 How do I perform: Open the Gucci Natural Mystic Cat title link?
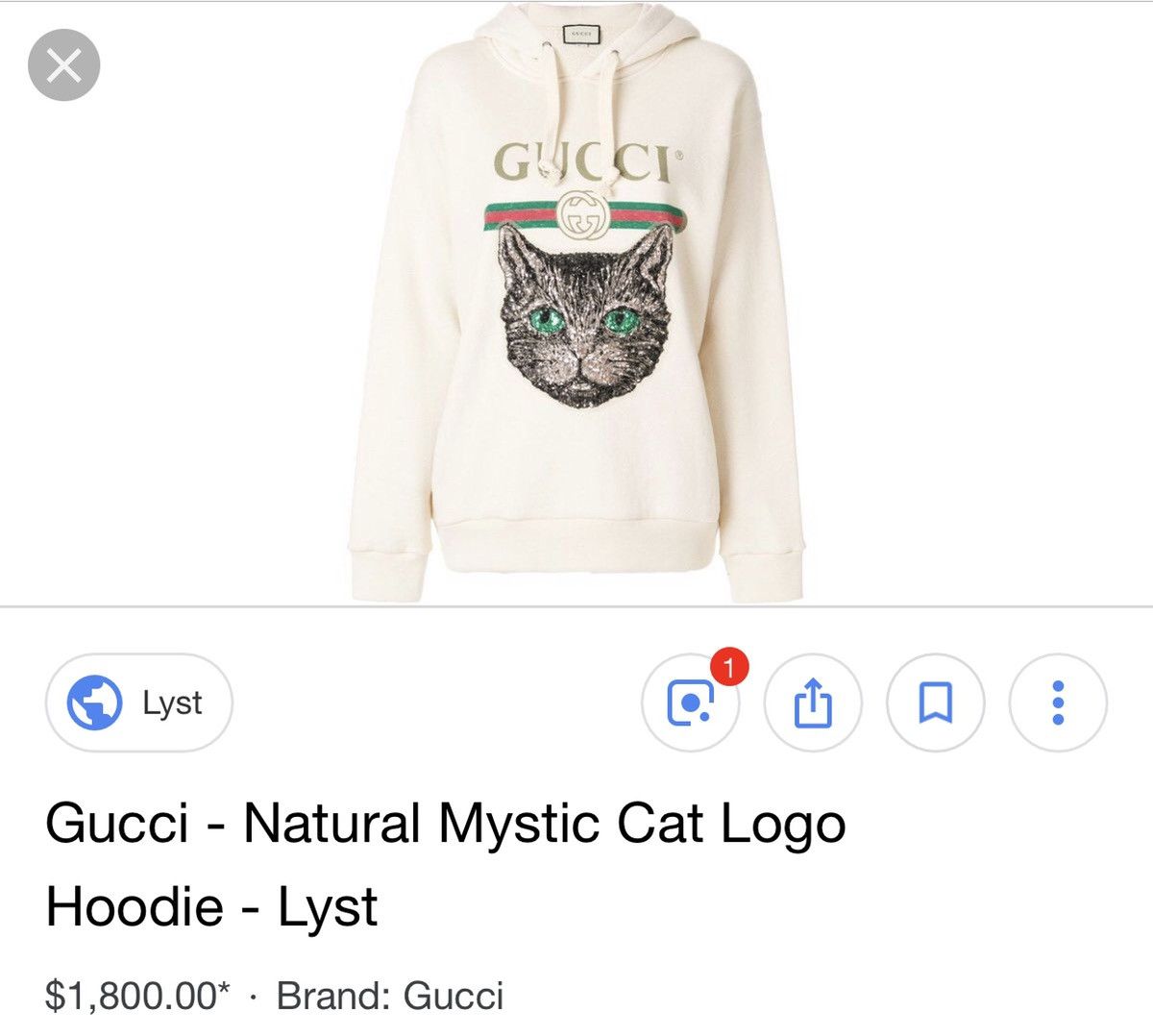click(446, 864)
